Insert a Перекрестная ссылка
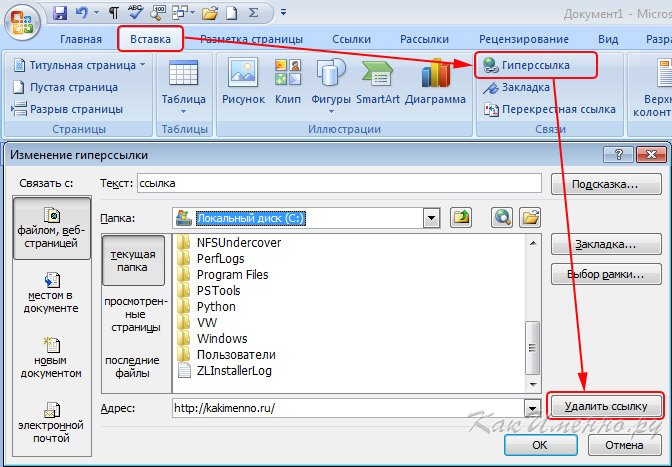Image resolution: width=672 pixels, height=467 pixels. tap(549, 109)
